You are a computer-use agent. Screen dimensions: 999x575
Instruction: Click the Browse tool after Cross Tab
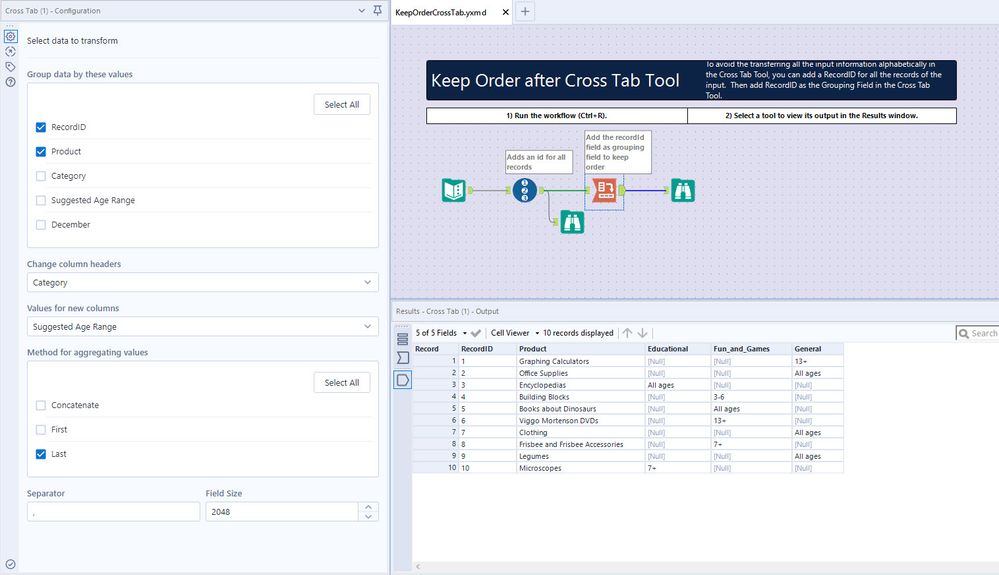(x=682, y=190)
